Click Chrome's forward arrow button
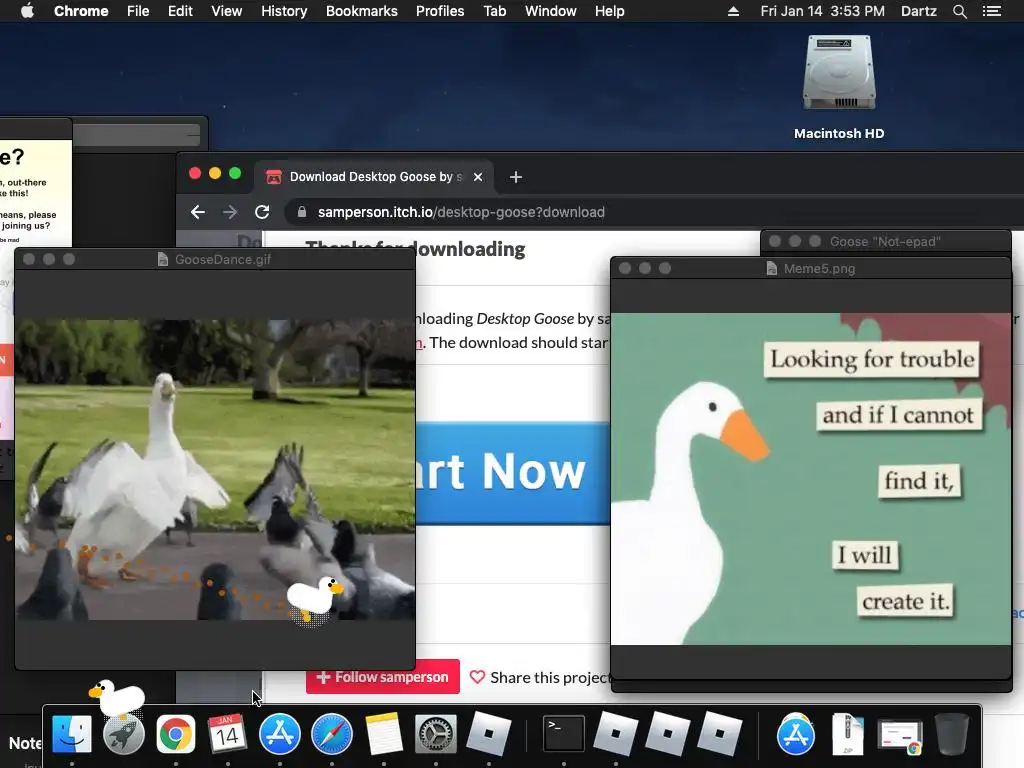The height and width of the screenshot is (768, 1024). click(230, 212)
